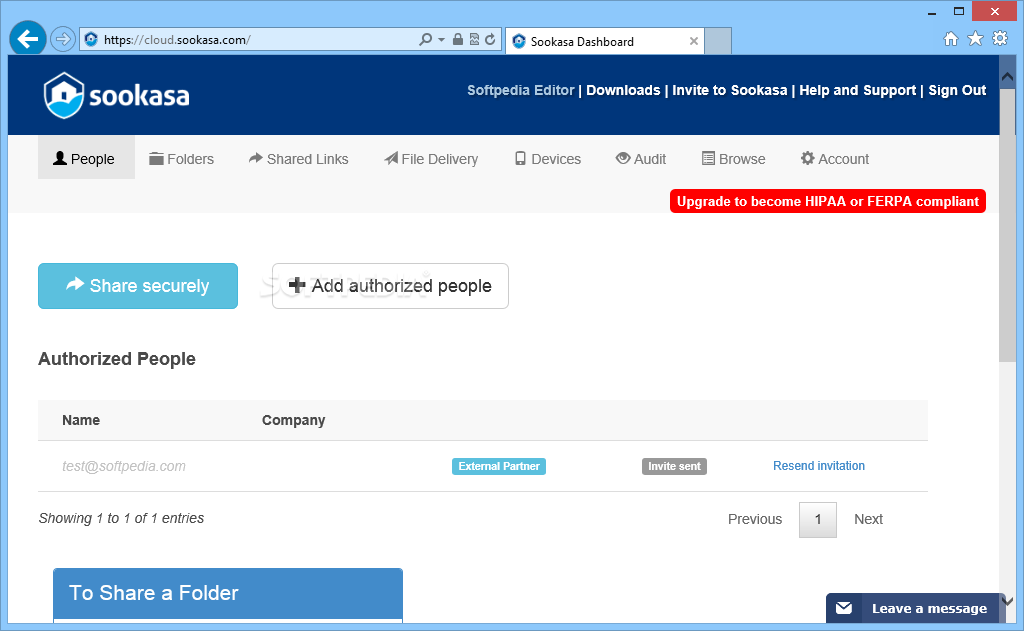The height and width of the screenshot is (631, 1024).
Task: Select page 1 in pagination
Action: tap(818, 520)
